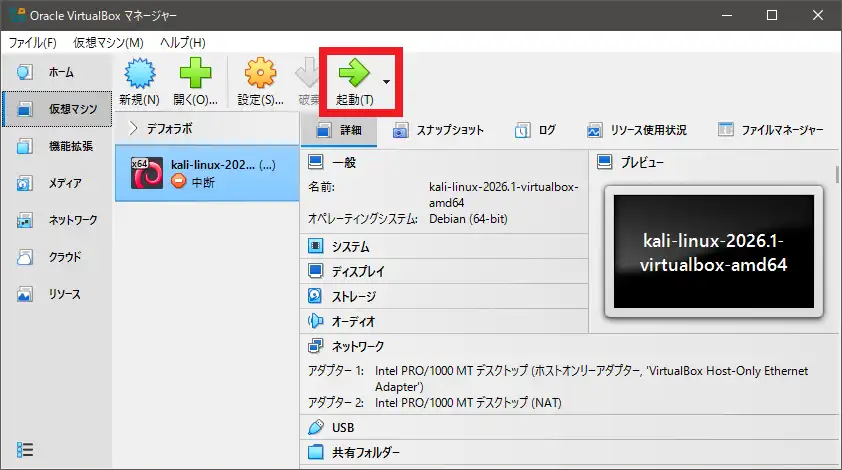The image size is (842, 470).
Task: Select ホーム in the left sidebar
Action: coord(57,72)
